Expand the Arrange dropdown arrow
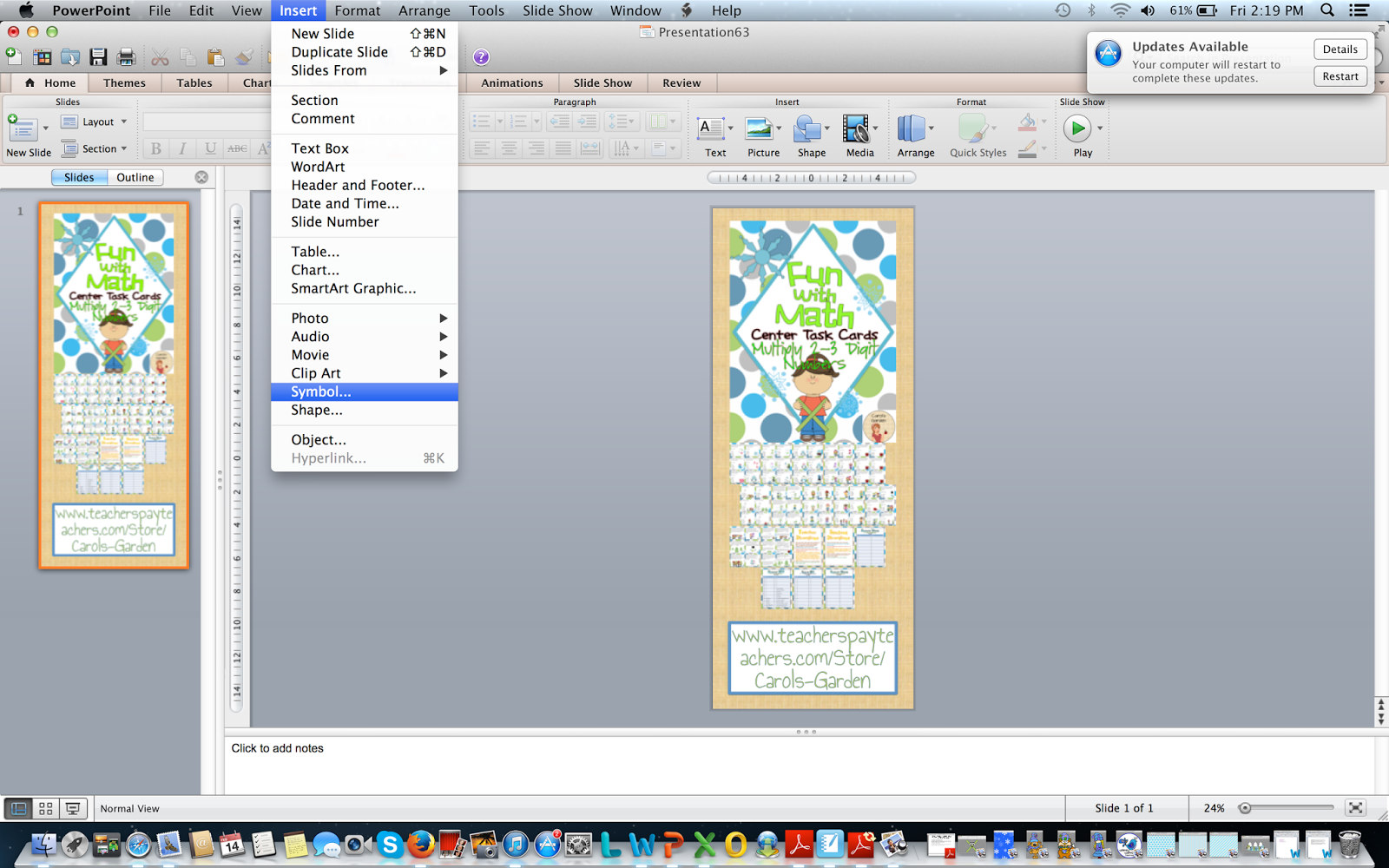1389x868 pixels. click(931, 128)
